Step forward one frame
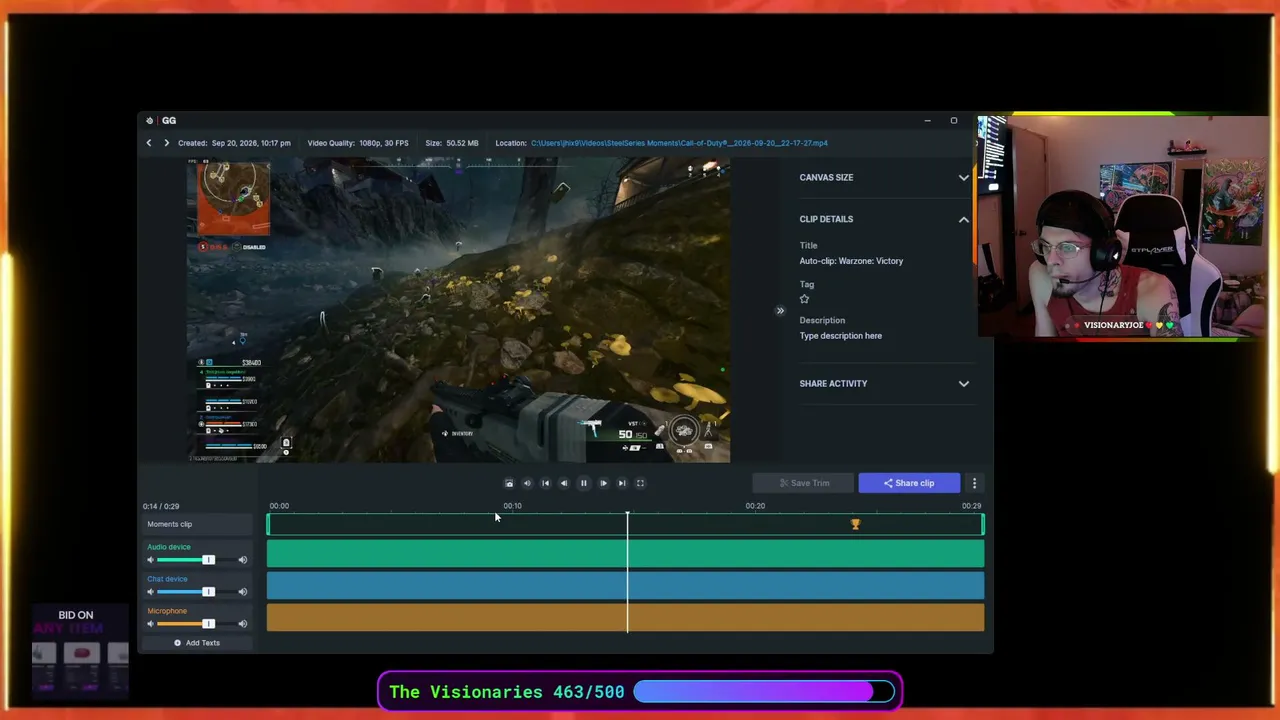1280x720 pixels. pyautogui.click(x=603, y=483)
